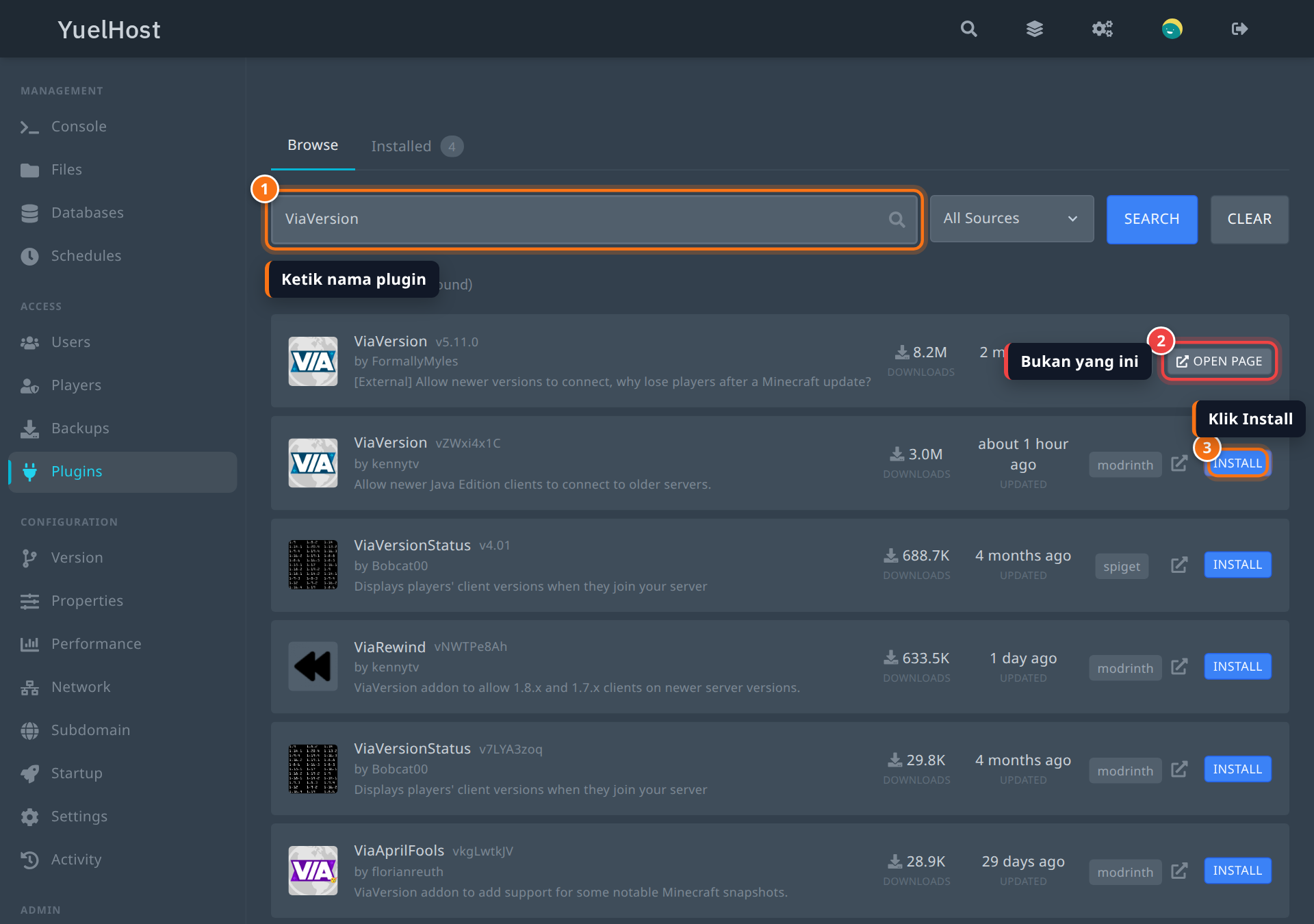
Task: Click the YuelHost logo text
Action: click(x=109, y=29)
